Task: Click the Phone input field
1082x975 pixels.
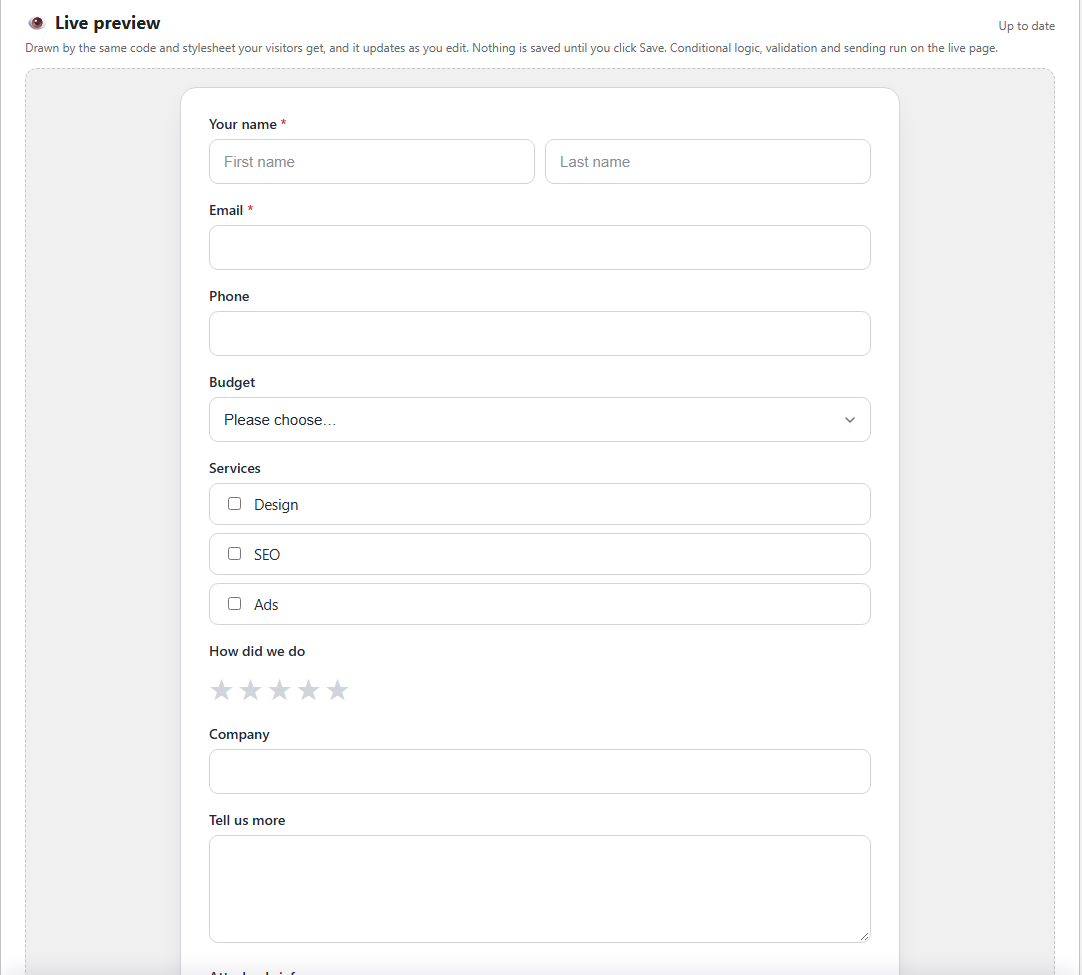Action: coord(540,333)
